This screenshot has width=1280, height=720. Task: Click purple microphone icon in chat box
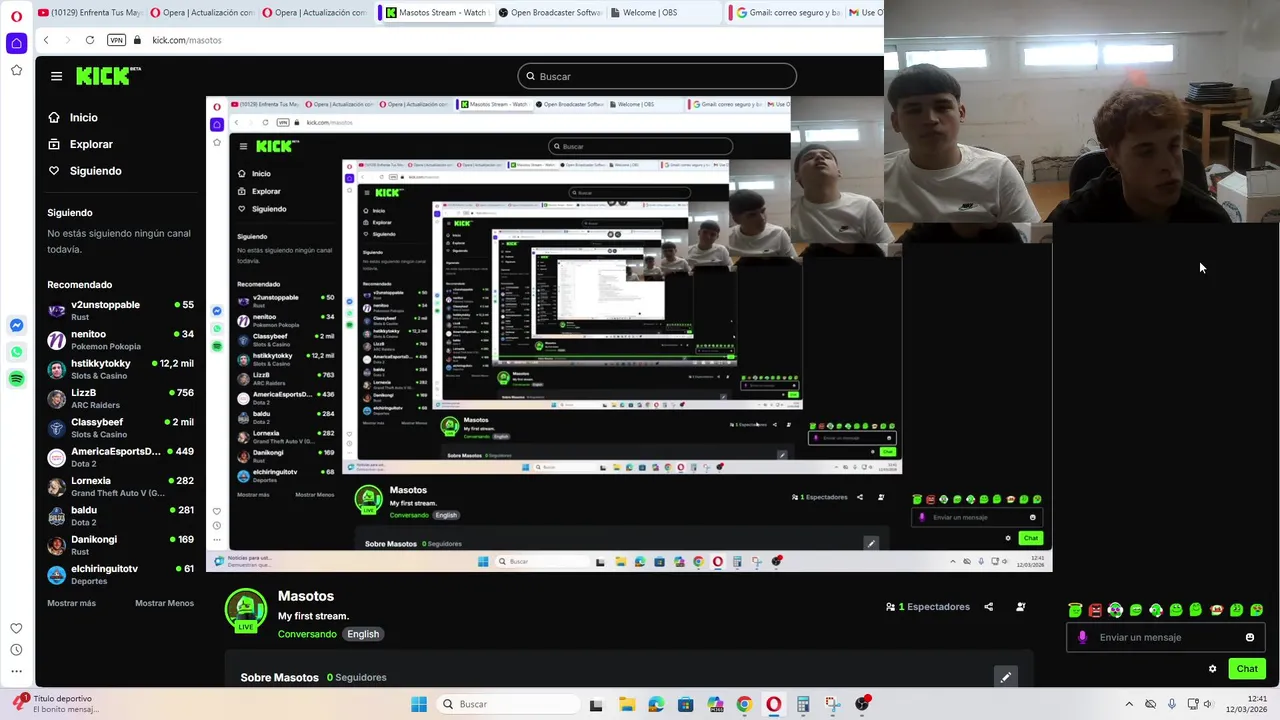pos(1082,637)
